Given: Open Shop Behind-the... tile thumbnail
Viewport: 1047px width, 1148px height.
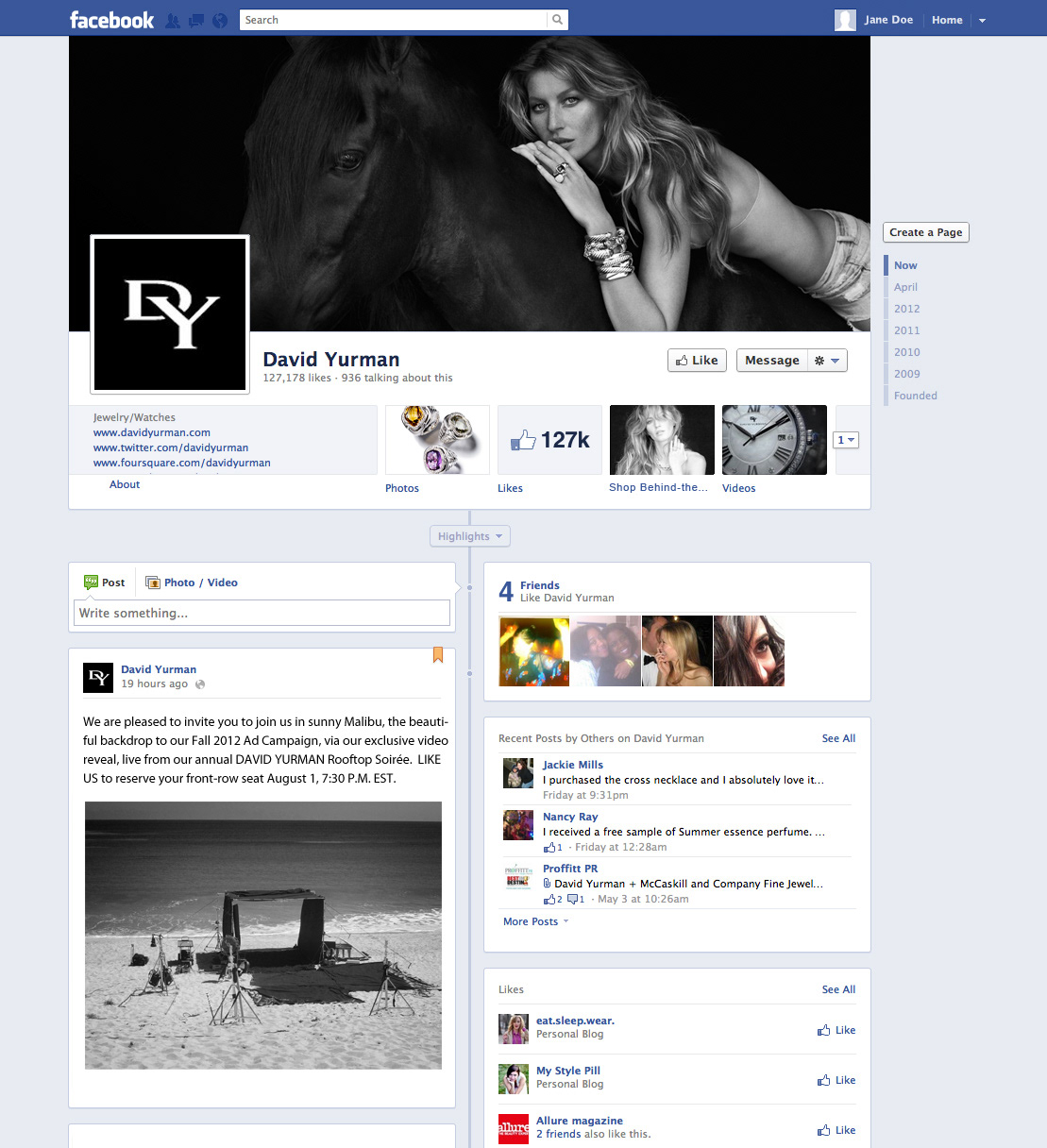Looking at the screenshot, I should click(x=662, y=440).
